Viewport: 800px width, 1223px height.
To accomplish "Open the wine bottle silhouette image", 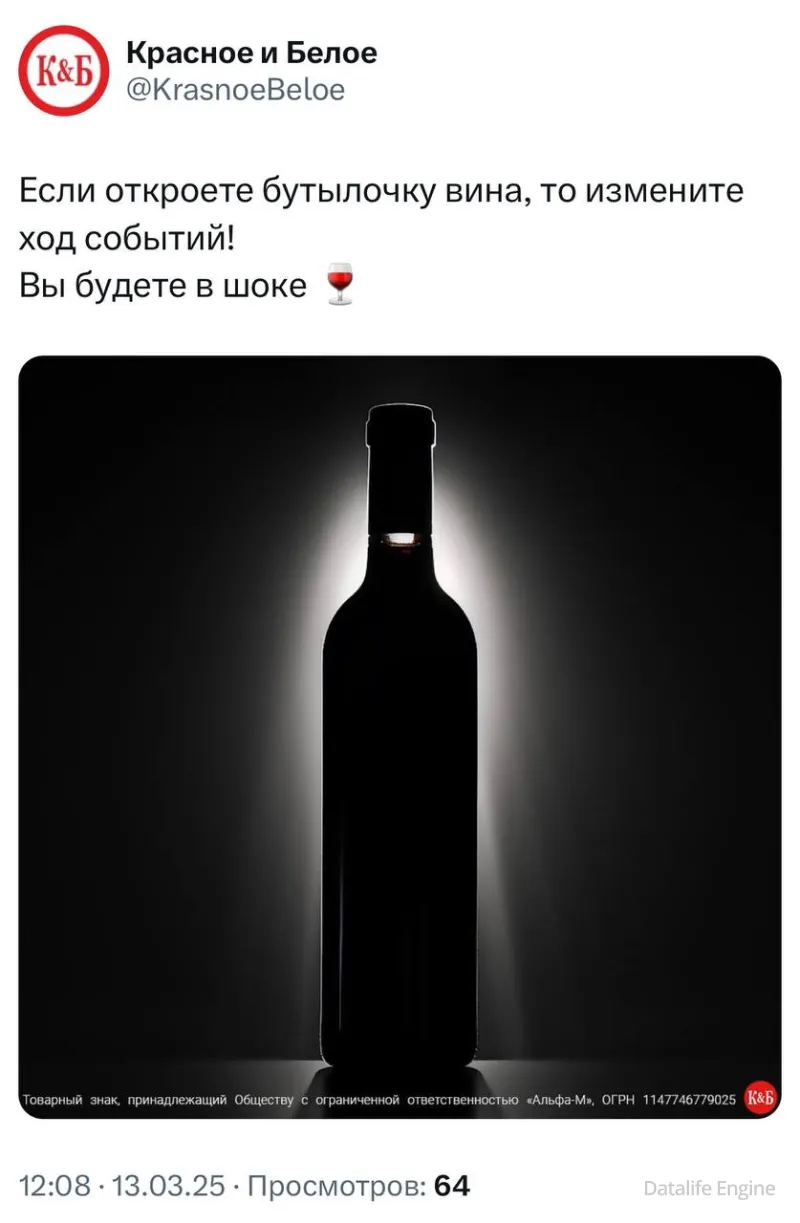I will point(400,737).
